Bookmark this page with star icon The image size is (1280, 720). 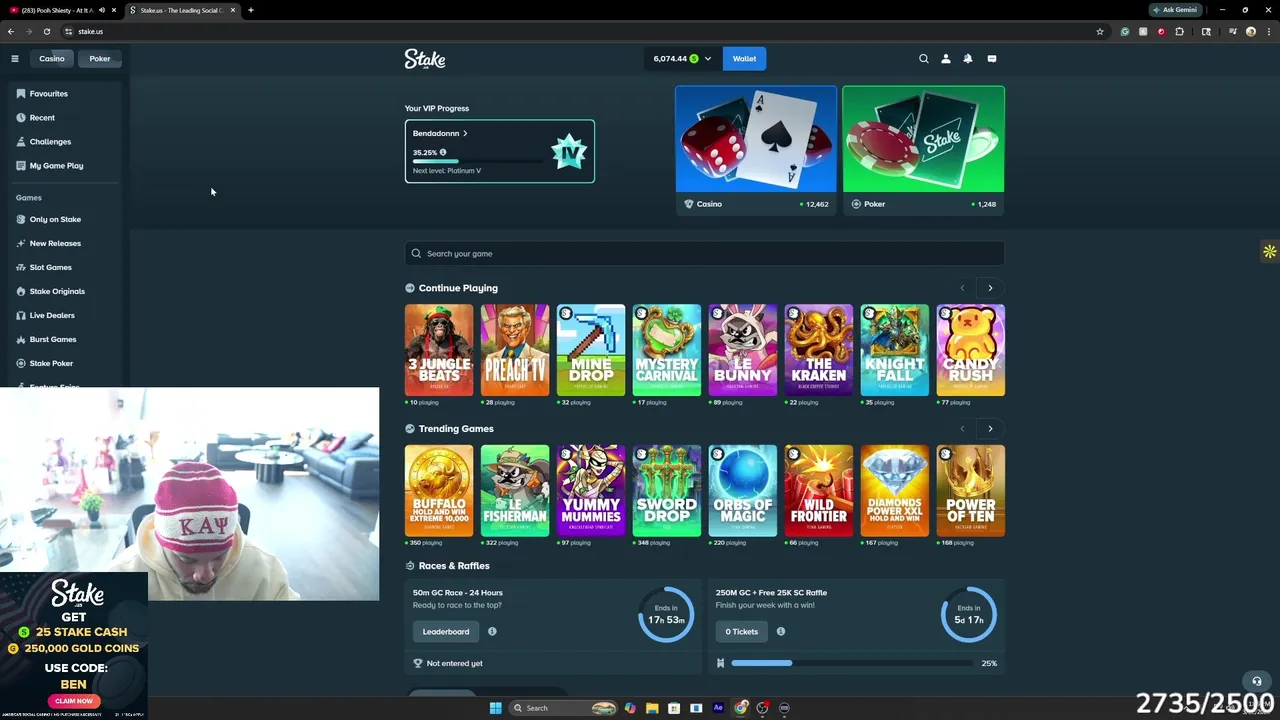point(1100,32)
